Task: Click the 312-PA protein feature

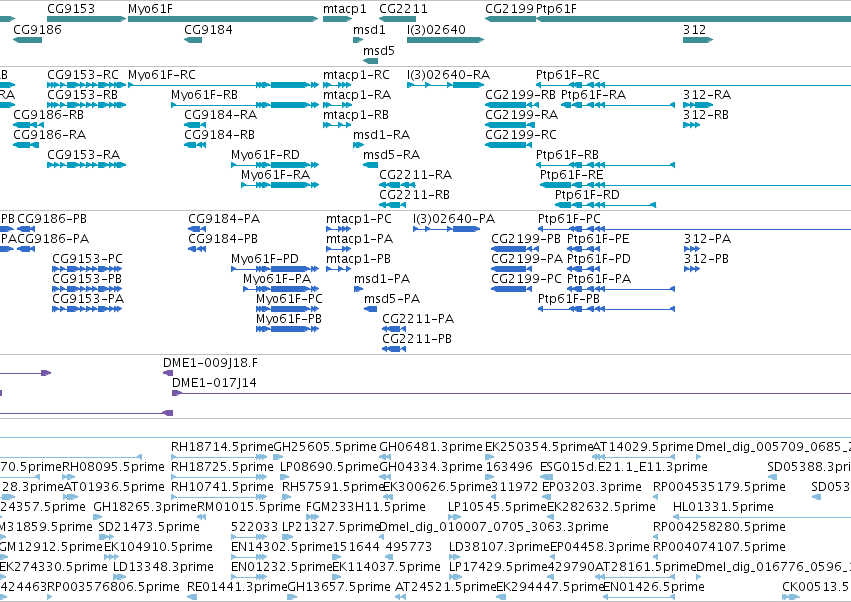Action: pyautogui.click(x=692, y=249)
